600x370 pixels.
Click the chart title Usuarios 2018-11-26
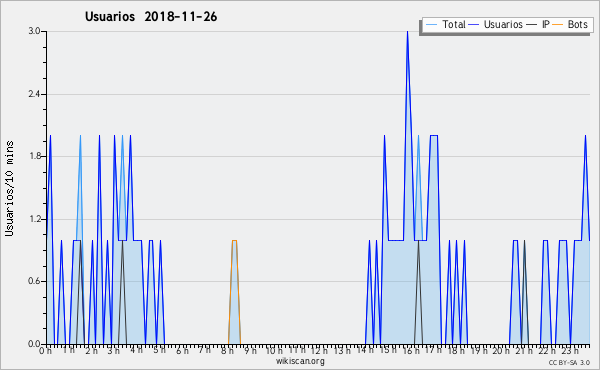(x=151, y=16)
